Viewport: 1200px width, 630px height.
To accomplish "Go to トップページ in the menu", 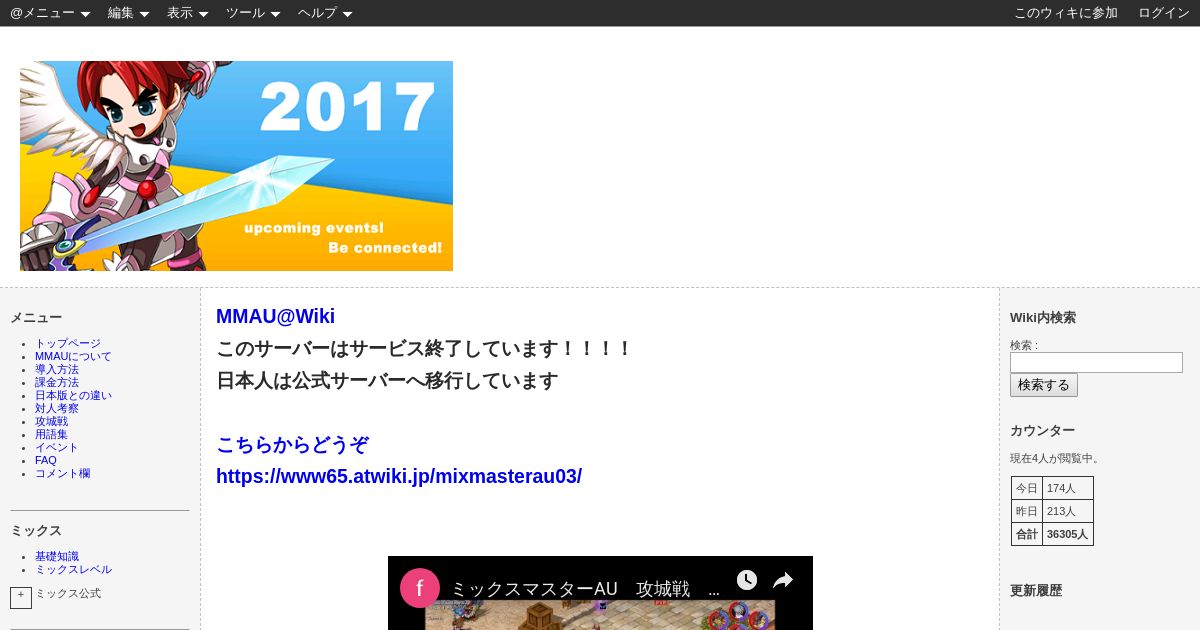I will point(68,343).
